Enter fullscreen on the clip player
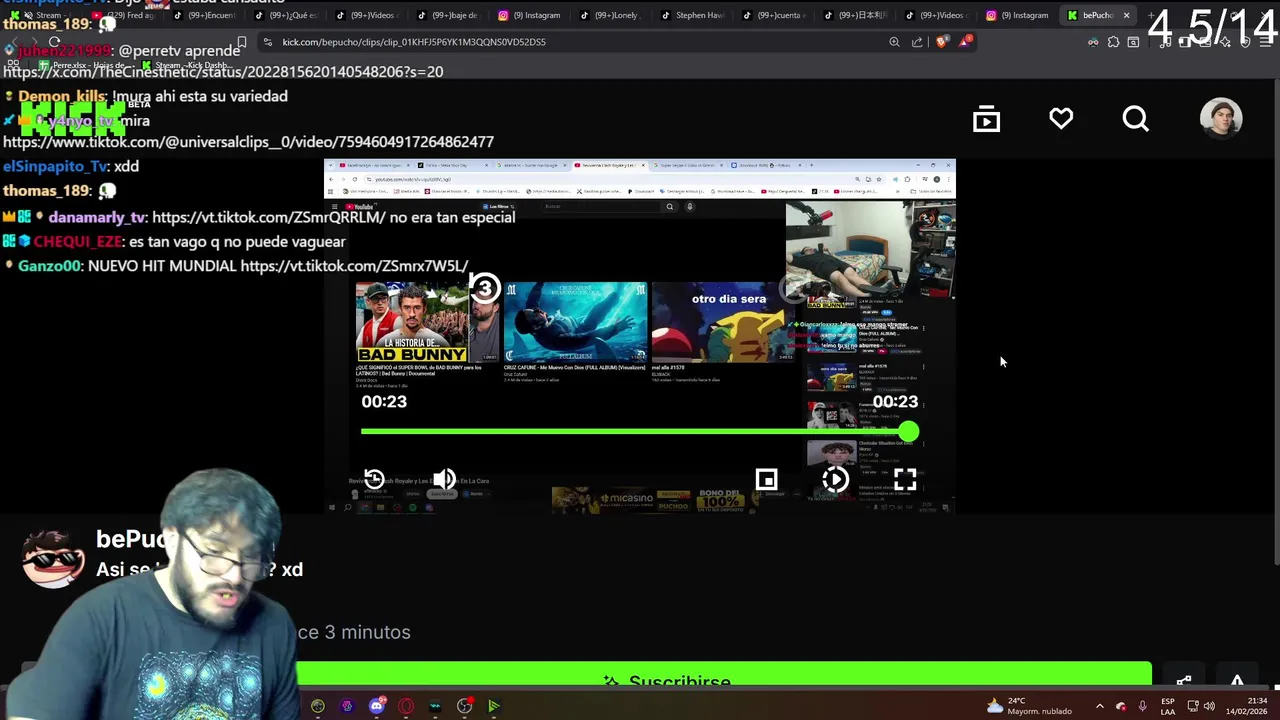1280x720 pixels. [x=905, y=479]
